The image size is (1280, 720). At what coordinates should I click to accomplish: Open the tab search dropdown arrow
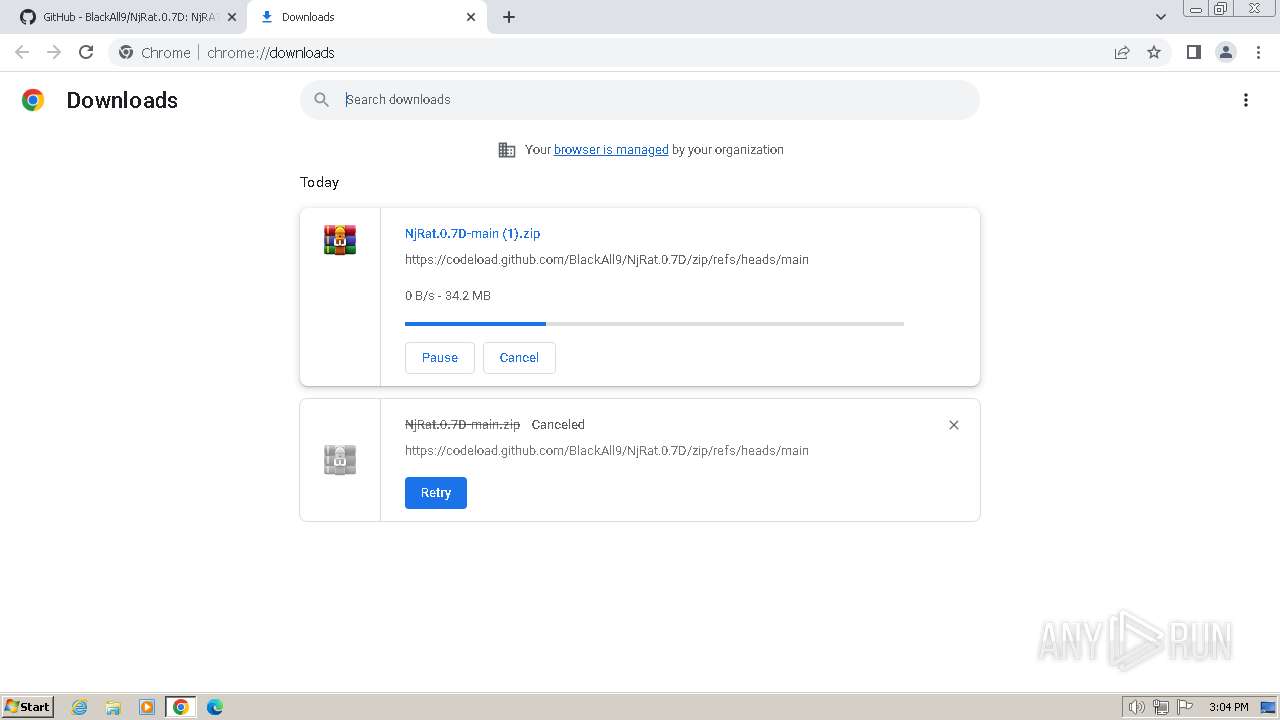tap(1160, 17)
